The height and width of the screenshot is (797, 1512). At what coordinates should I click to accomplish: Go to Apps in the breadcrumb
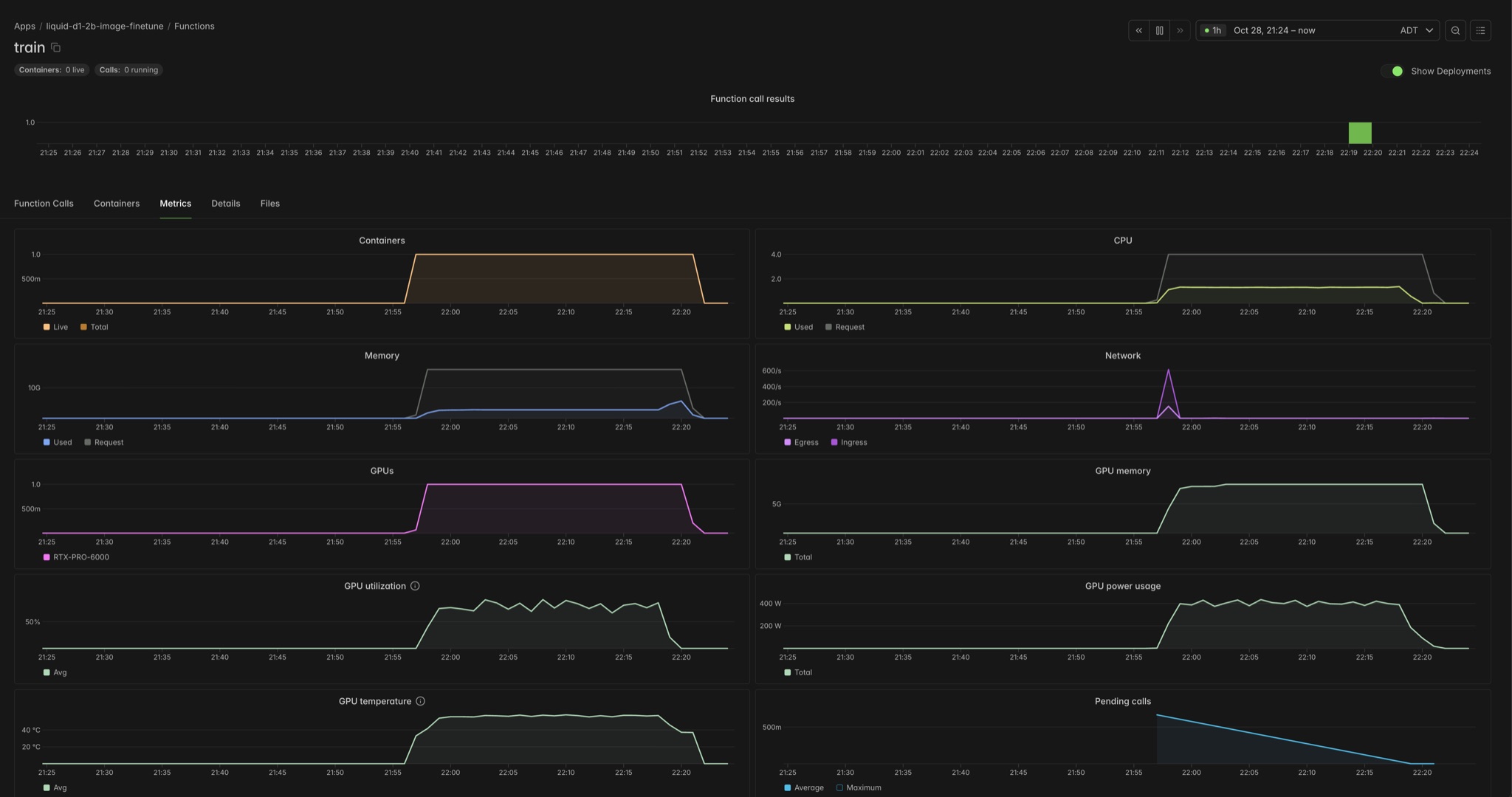[x=24, y=26]
